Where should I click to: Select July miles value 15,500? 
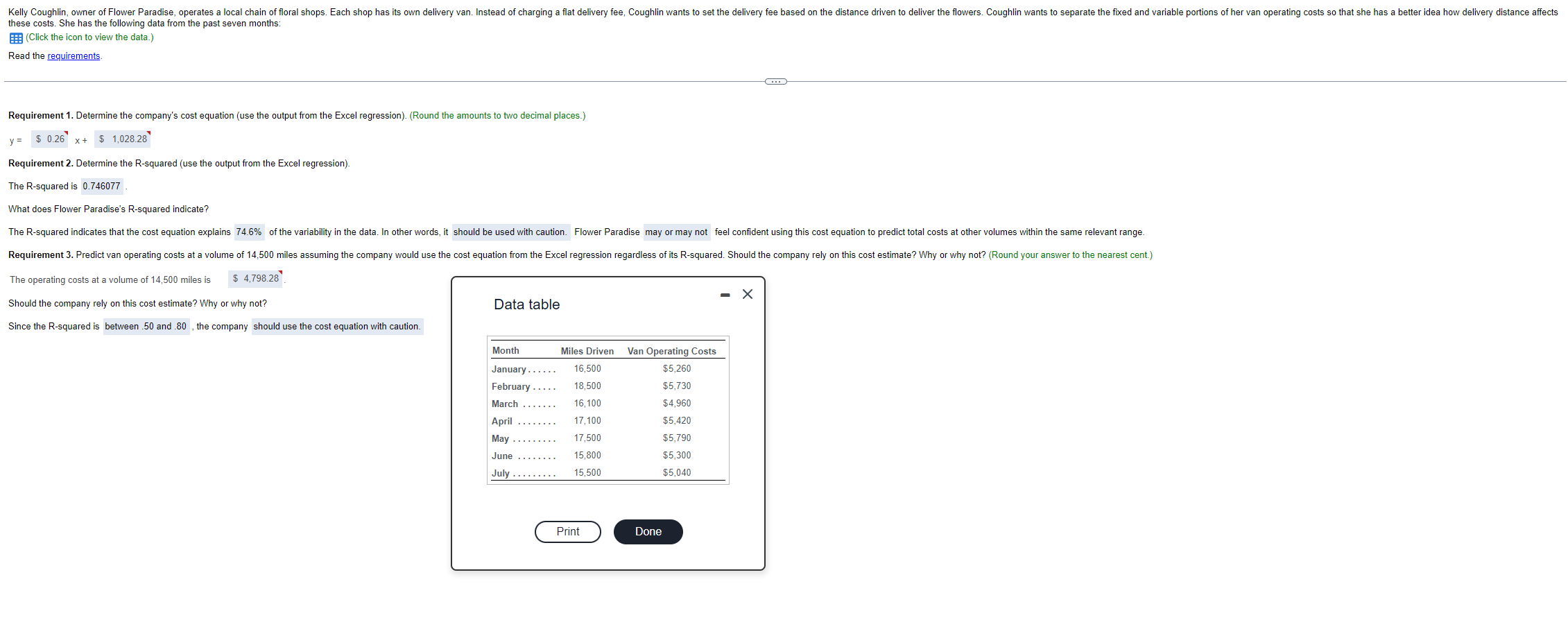pos(587,473)
